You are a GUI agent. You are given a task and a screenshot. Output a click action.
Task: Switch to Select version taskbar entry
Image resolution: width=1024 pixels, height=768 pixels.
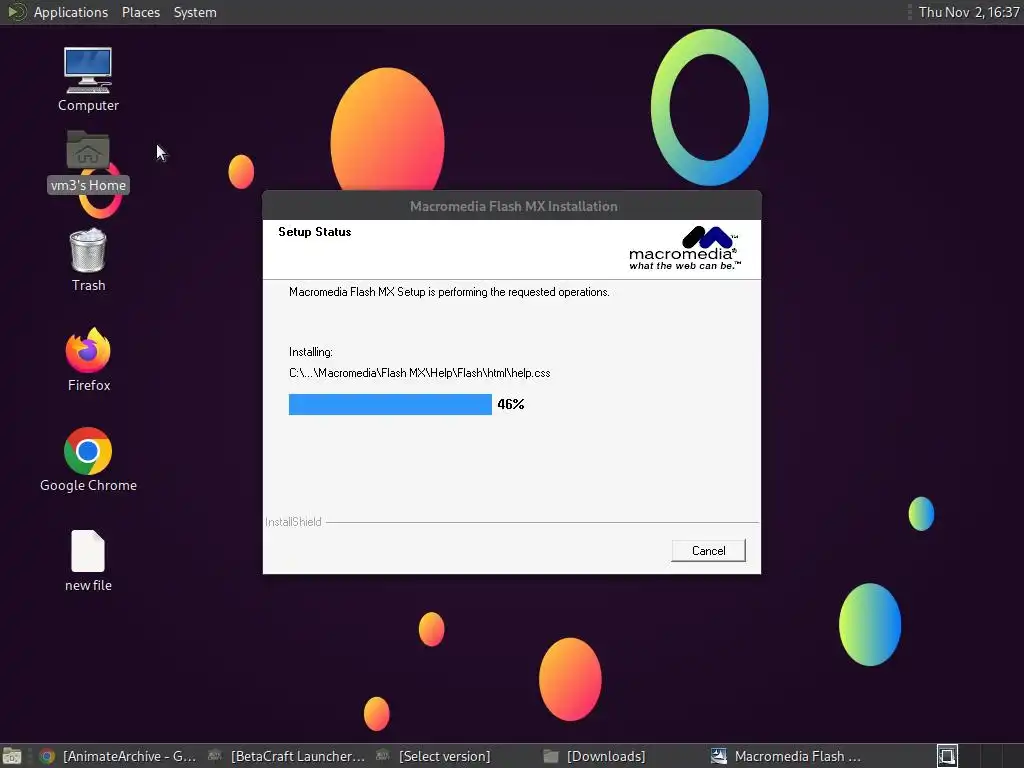click(x=433, y=756)
